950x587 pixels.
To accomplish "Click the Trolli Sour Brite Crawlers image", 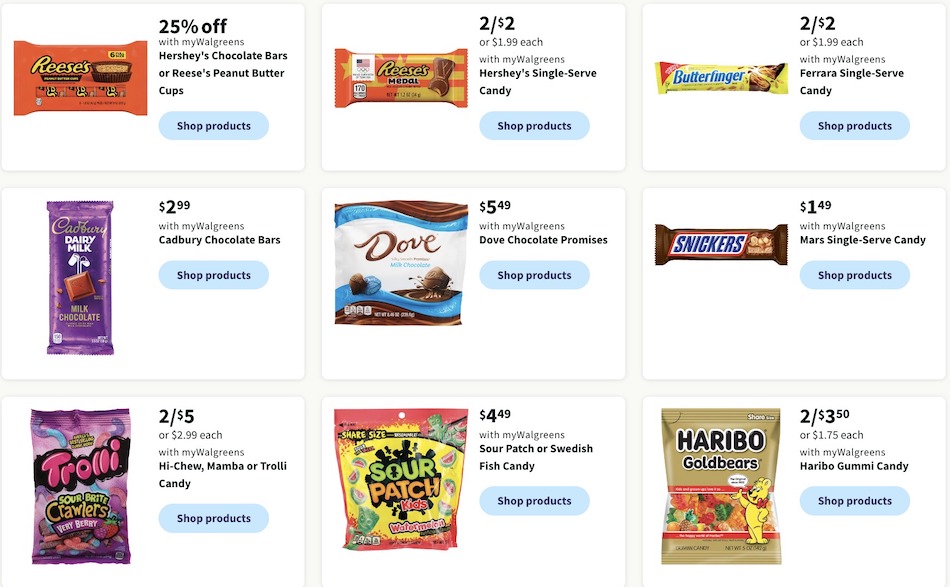I will point(80,487).
